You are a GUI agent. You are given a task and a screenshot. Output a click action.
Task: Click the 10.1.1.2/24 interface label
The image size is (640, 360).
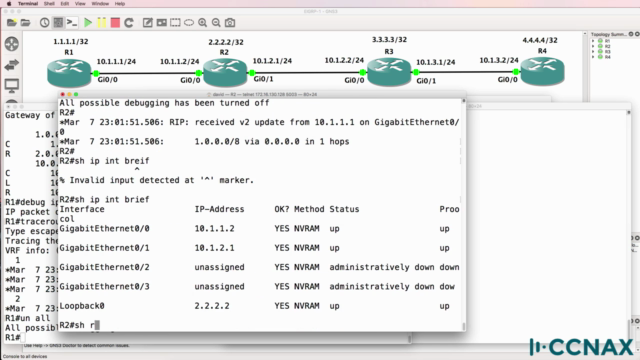[x=180, y=62]
